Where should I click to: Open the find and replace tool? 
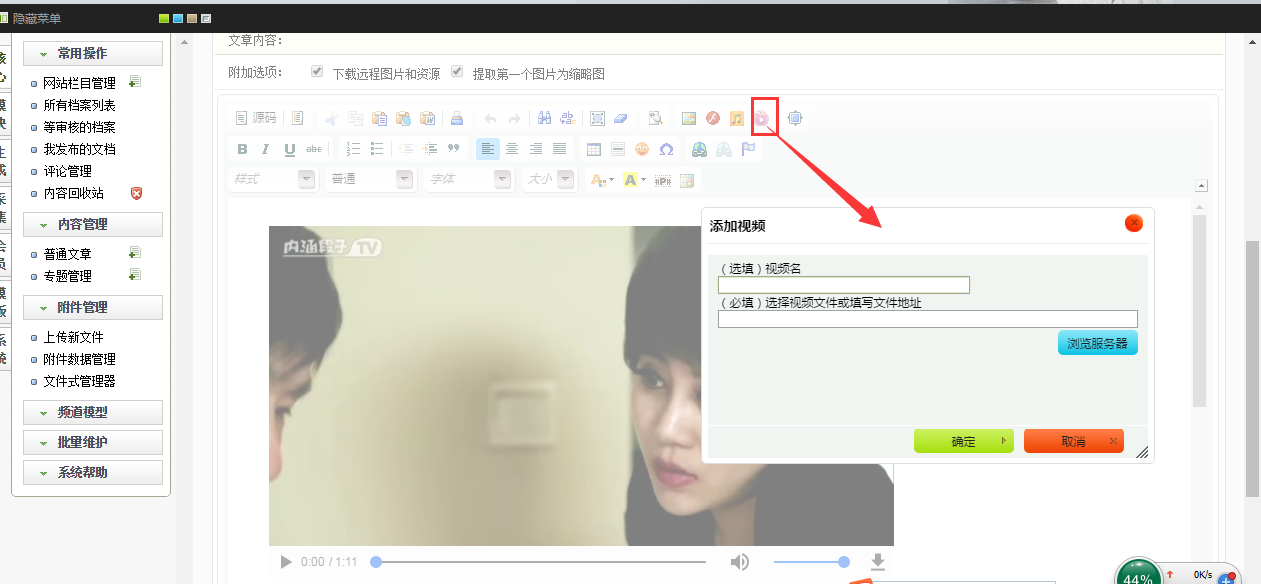click(x=543, y=118)
